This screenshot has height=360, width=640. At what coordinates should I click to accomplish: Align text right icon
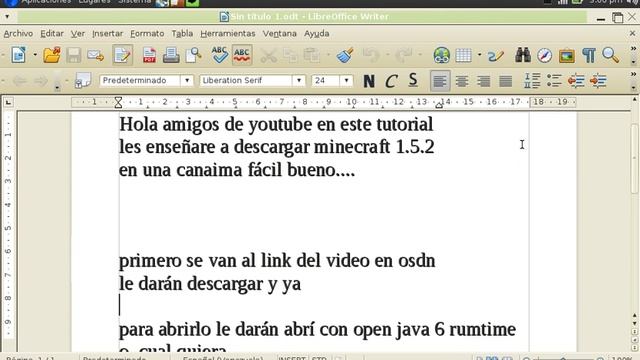[484, 81]
